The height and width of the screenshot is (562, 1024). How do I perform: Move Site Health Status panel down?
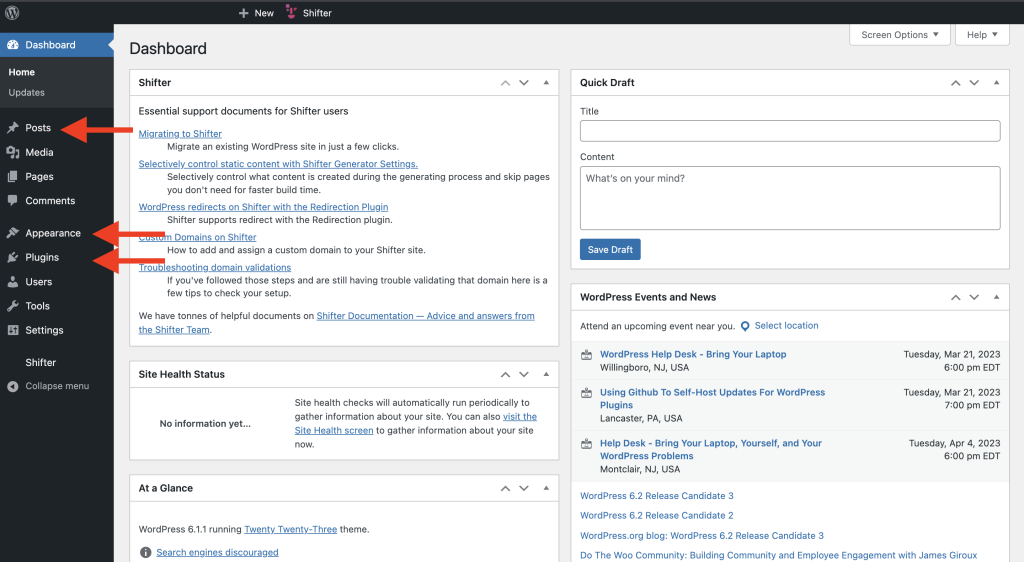click(524, 375)
